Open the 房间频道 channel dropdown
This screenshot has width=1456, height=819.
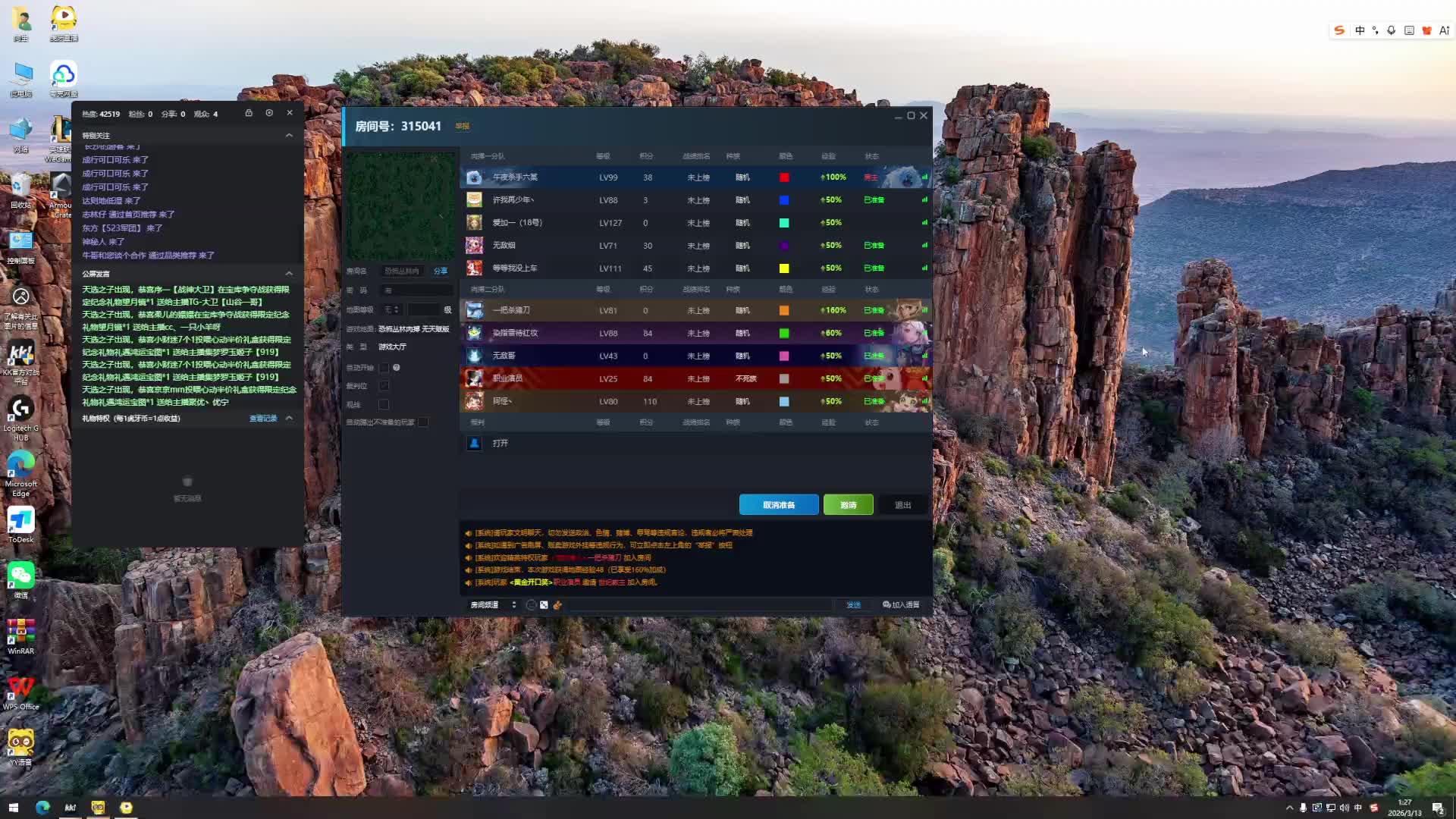[x=493, y=604]
